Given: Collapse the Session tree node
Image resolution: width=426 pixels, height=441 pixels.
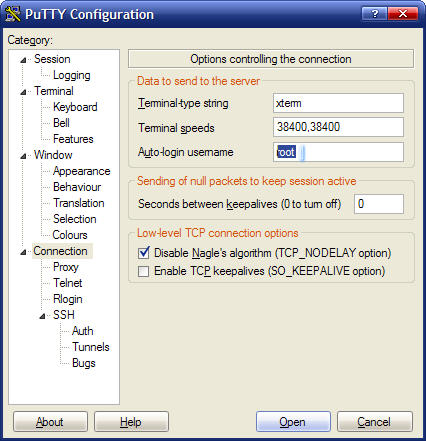Looking at the screenshot, I should pyautogui.click(x=23, y=60).
